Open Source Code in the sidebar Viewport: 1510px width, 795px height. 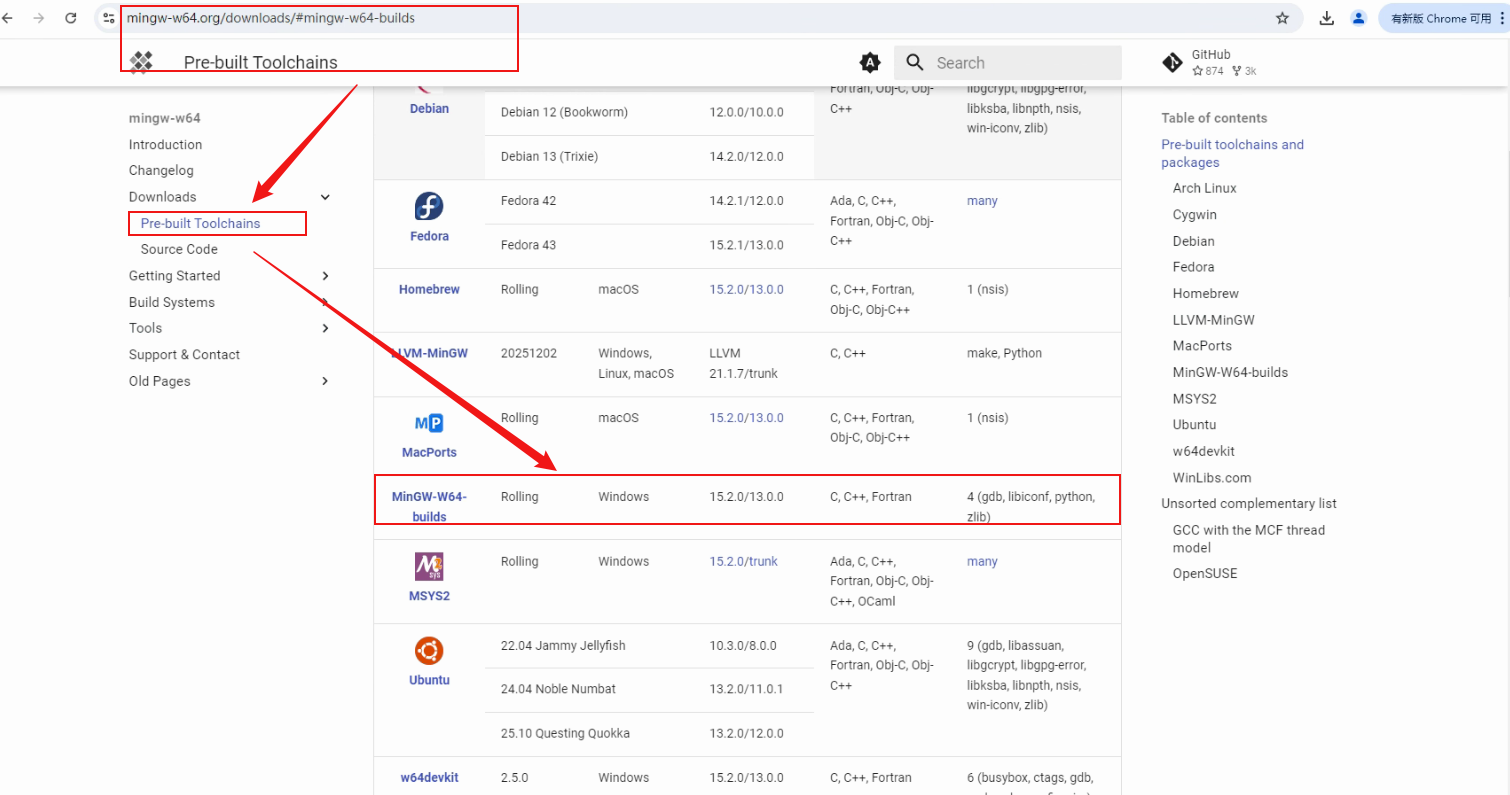[179, 249]
